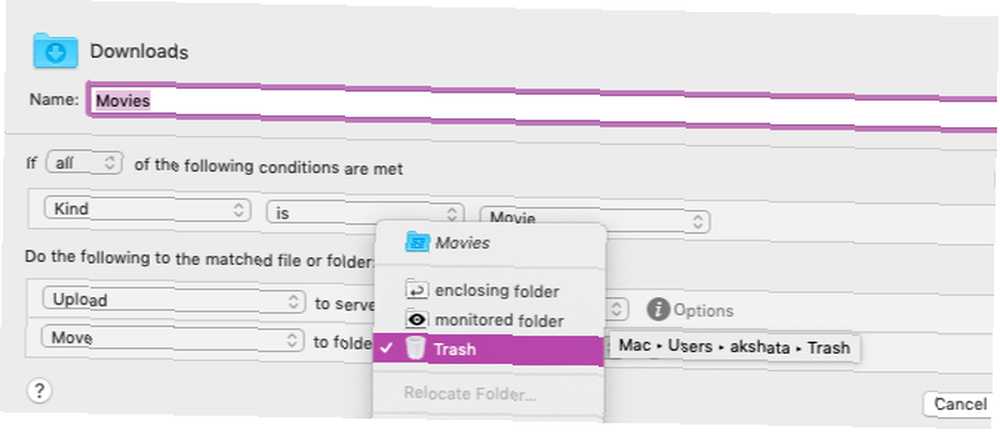Screen dimensions: 1000x432
Task: Open the 'all' conditions dropdown
Action: [x=84, y=163]
